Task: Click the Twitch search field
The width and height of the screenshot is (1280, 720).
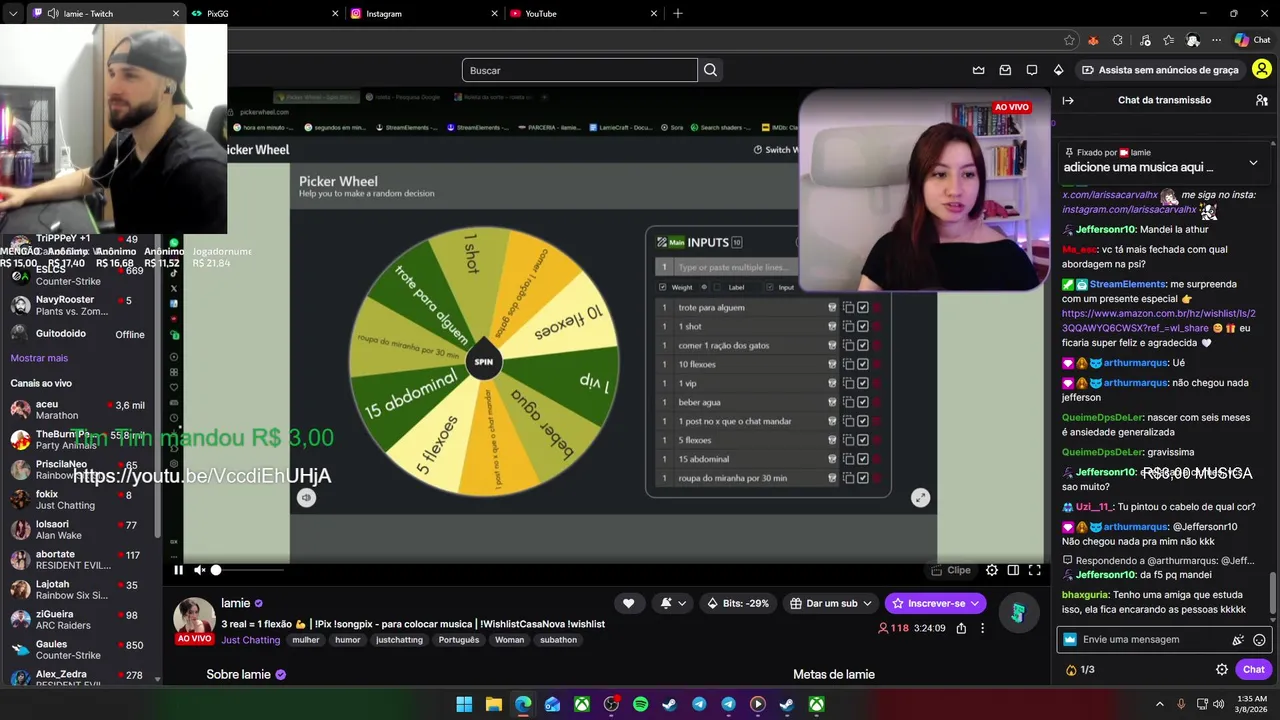Action: [579, 70]
